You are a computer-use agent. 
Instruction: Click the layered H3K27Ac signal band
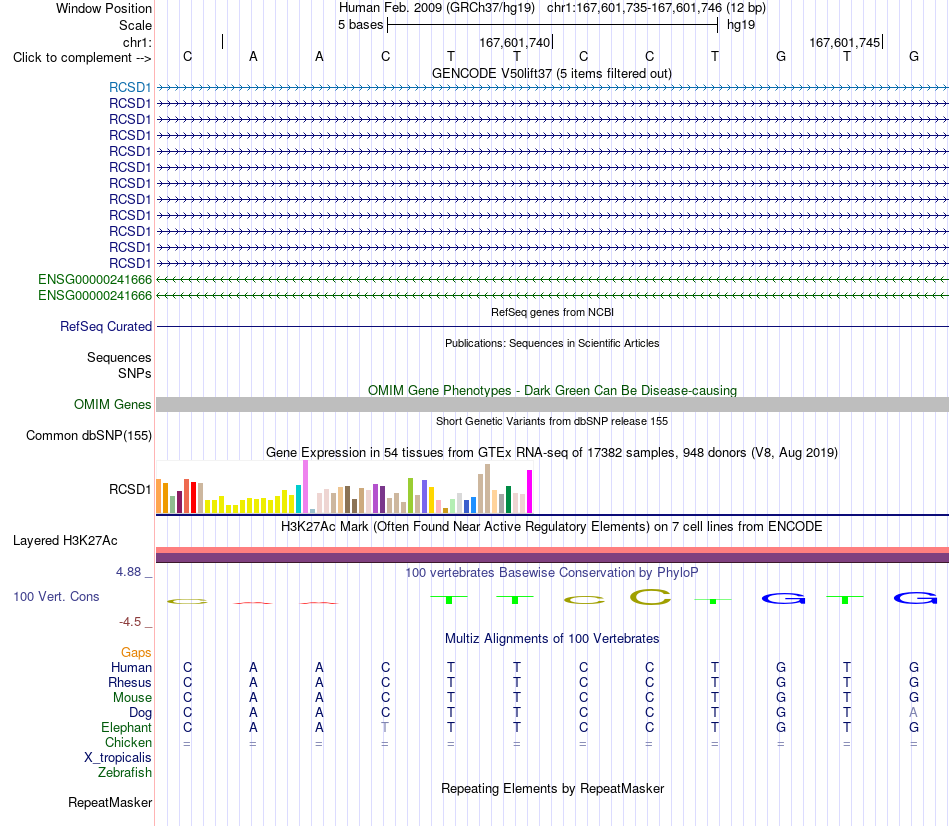[x=552, y=555]
